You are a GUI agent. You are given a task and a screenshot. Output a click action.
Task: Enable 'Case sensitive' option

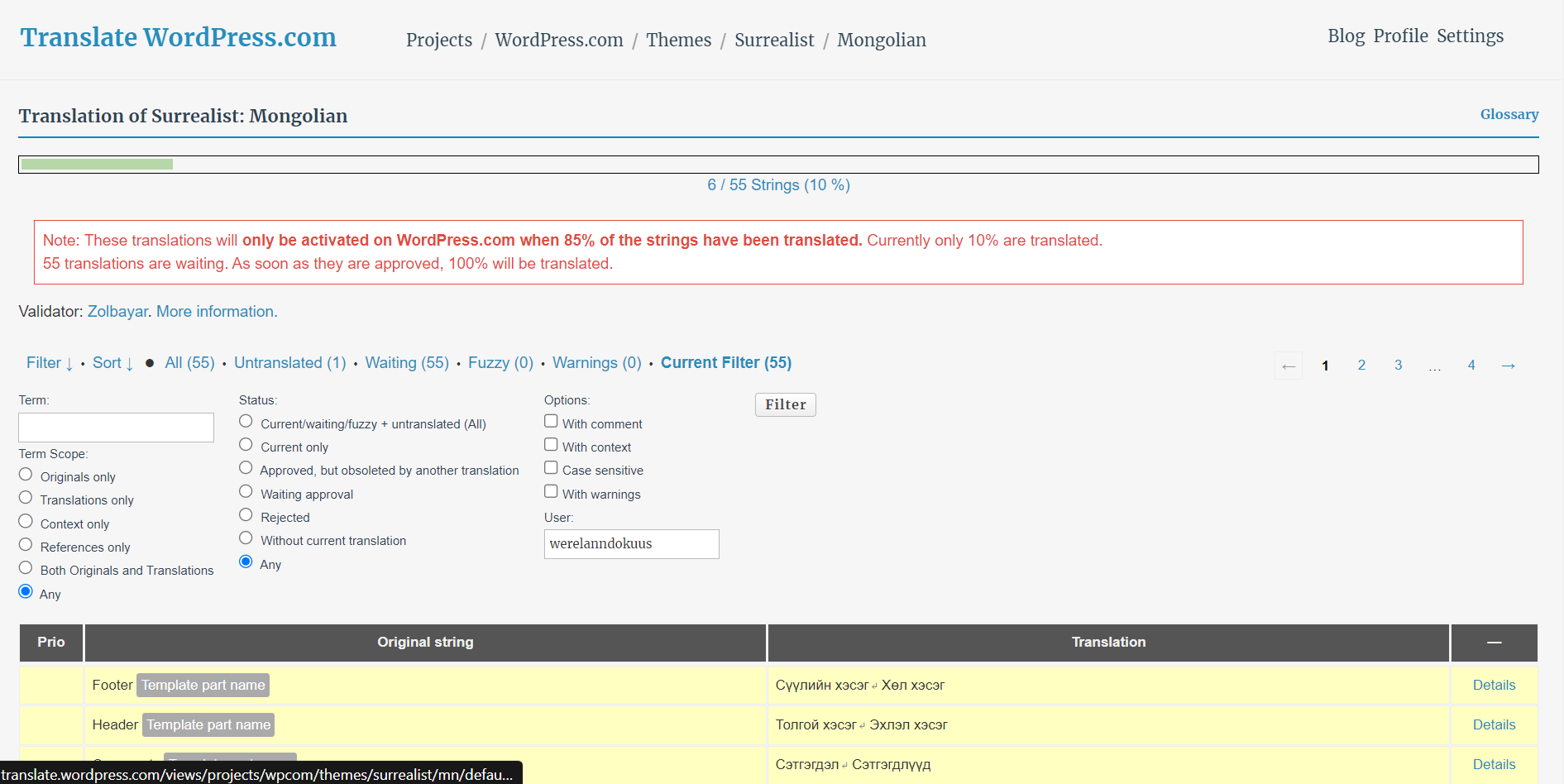(551, 468)
